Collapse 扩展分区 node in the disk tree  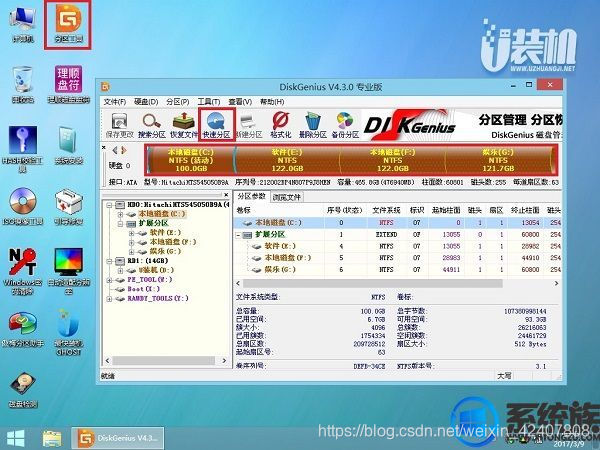coord(120,223)
